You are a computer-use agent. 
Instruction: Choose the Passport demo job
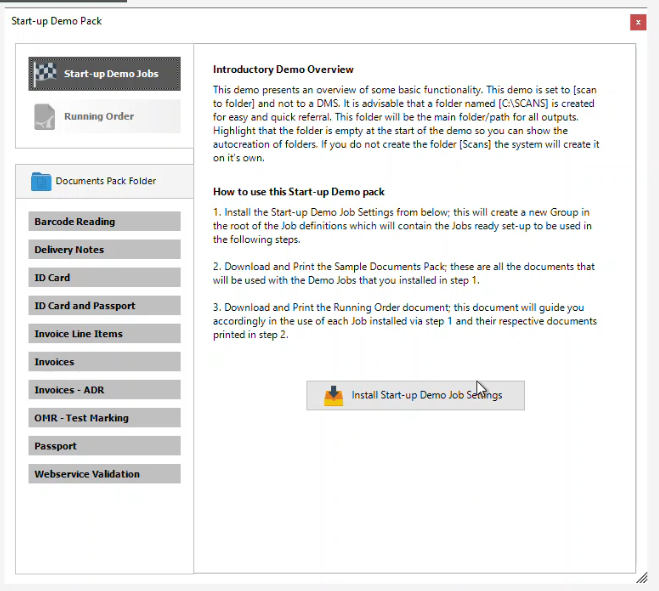click(104, 445)
